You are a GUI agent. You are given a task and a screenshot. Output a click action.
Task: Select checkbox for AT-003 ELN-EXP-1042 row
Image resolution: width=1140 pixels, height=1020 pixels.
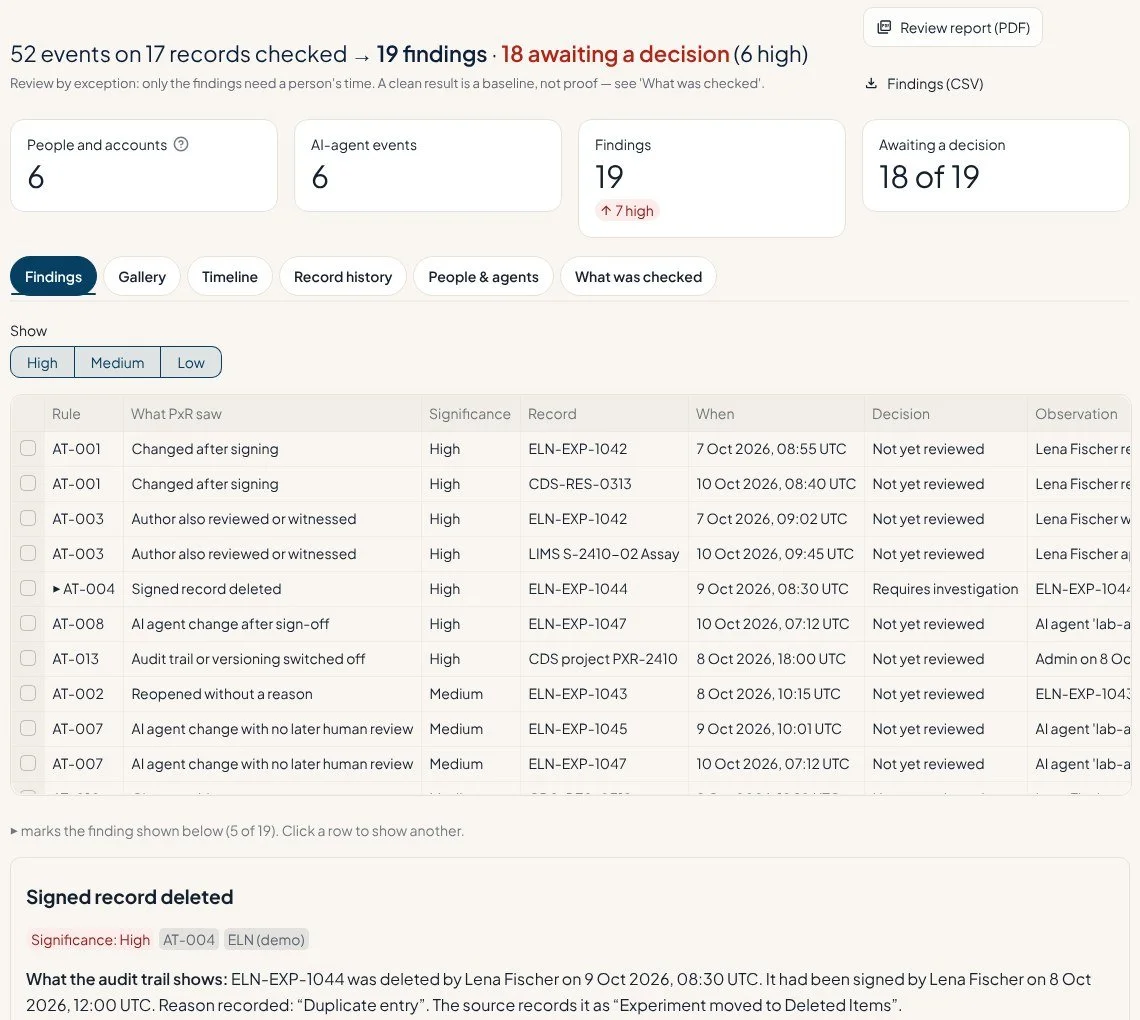(x=28, y=518)
